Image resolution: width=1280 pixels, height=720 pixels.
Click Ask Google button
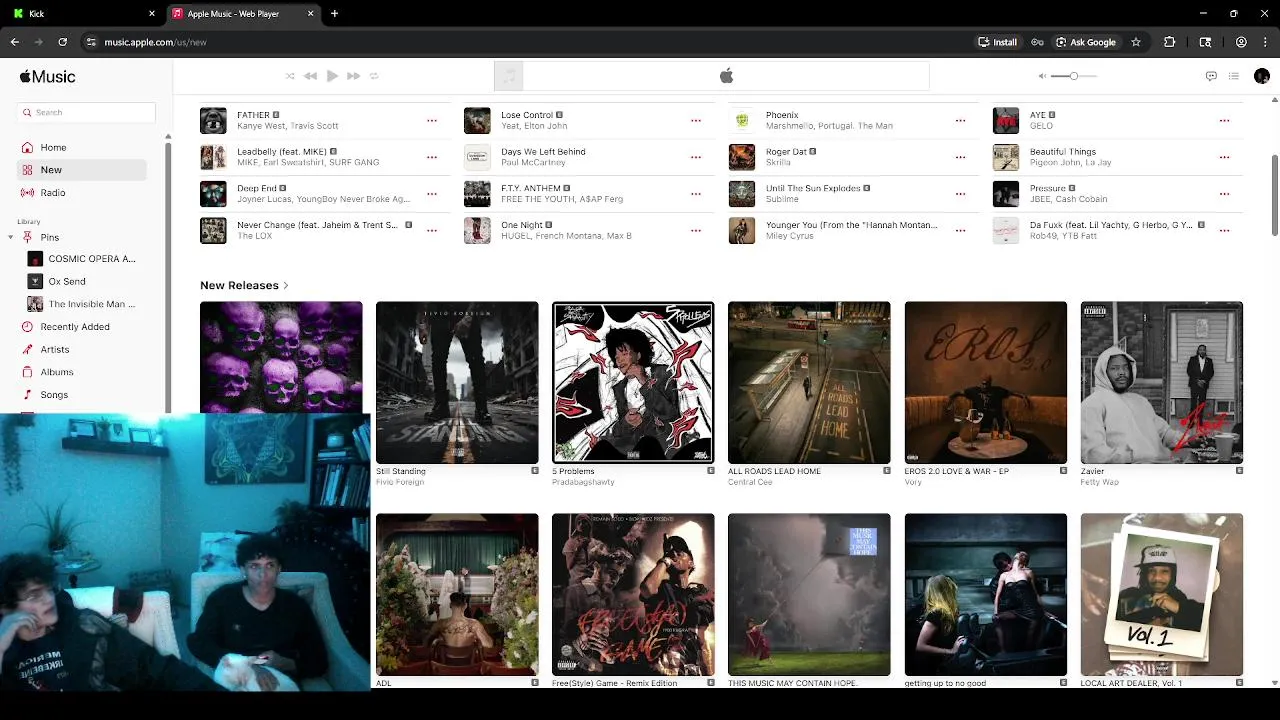1086,42
